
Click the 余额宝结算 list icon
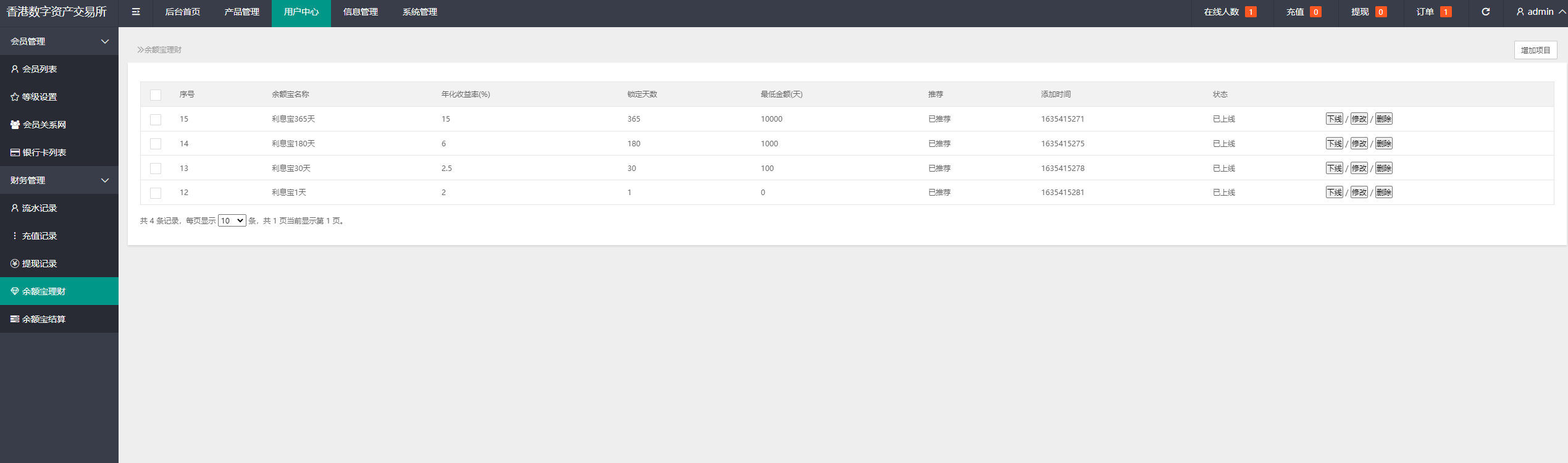pyautogui.click(x=15, y=319)
